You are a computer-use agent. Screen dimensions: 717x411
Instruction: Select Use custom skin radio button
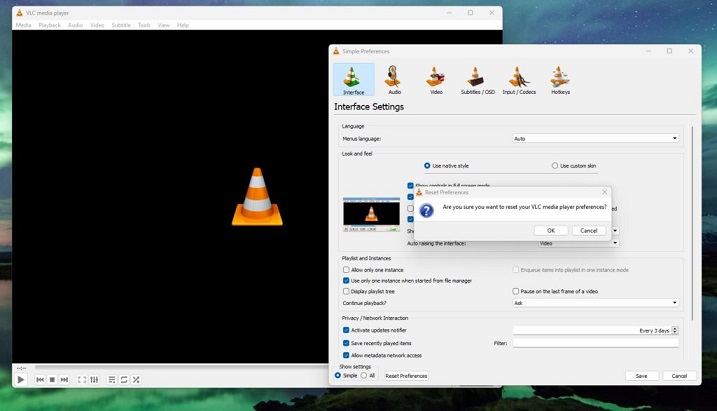pos(555,165)
